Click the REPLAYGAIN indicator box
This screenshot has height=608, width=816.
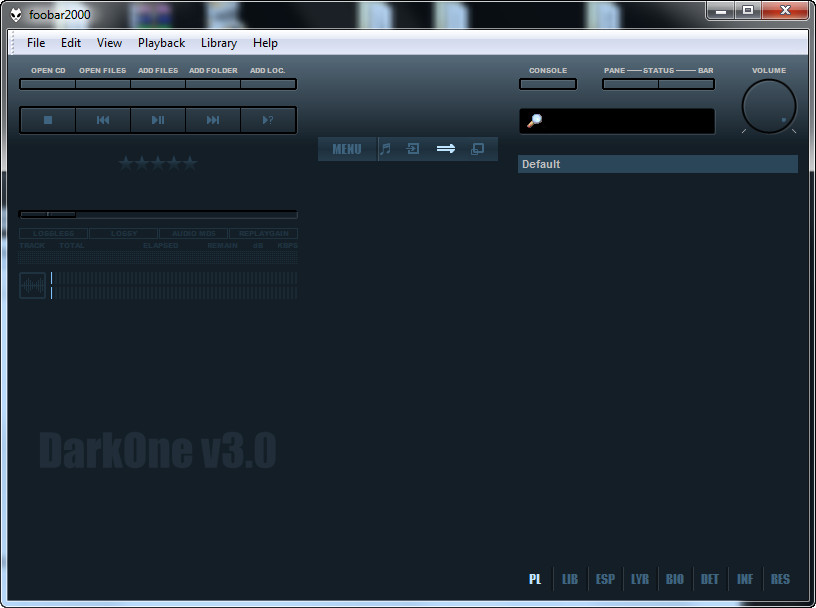pos(264,234)
